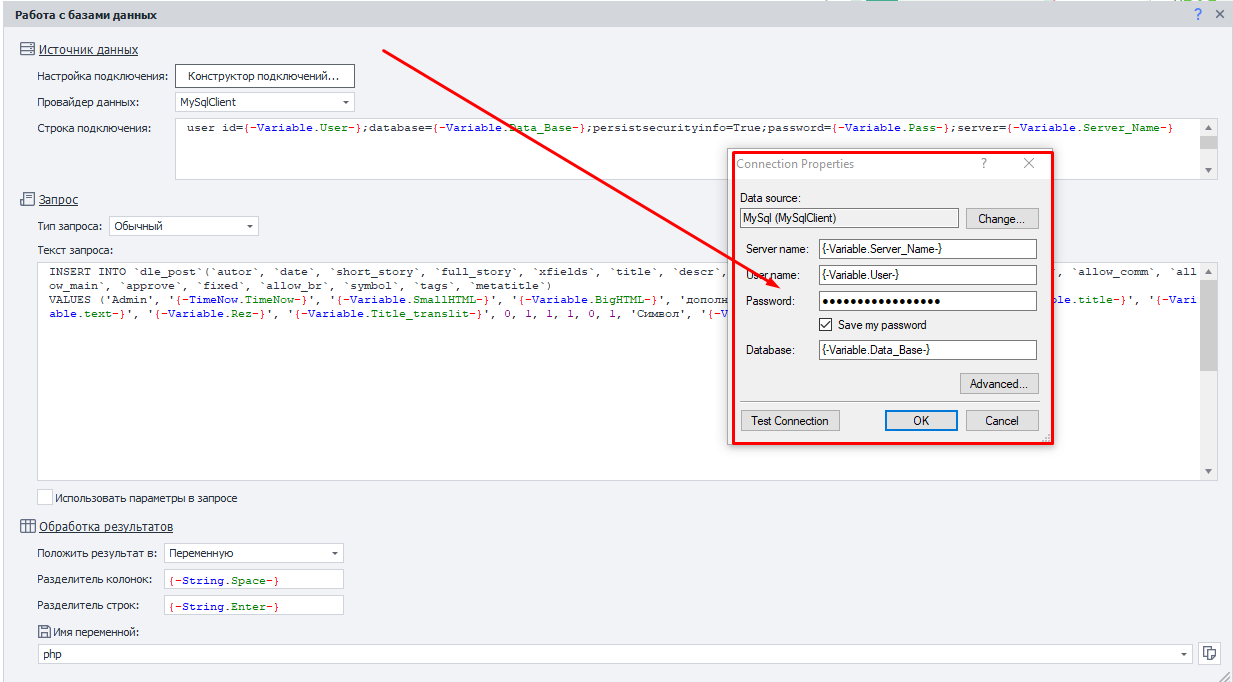The image size is (1233, 682).
Task: Click the results processing table icon
Action: pyautogui.click(x=27, y=526)
